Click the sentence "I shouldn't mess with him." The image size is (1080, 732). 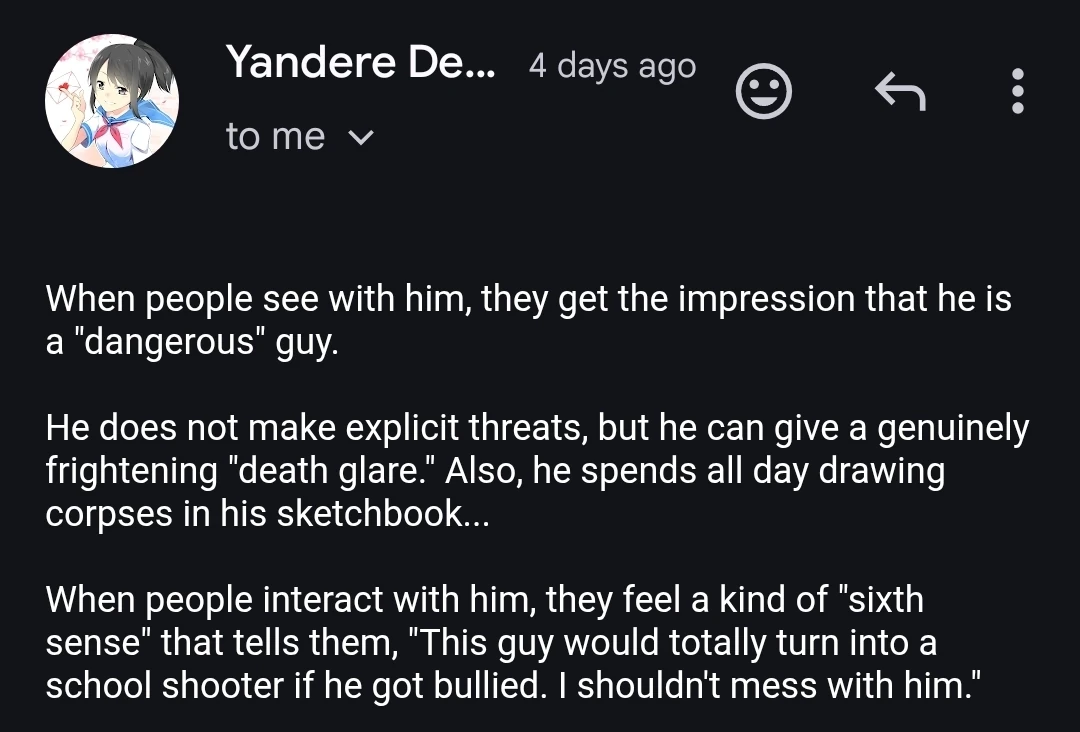[777, 685]
